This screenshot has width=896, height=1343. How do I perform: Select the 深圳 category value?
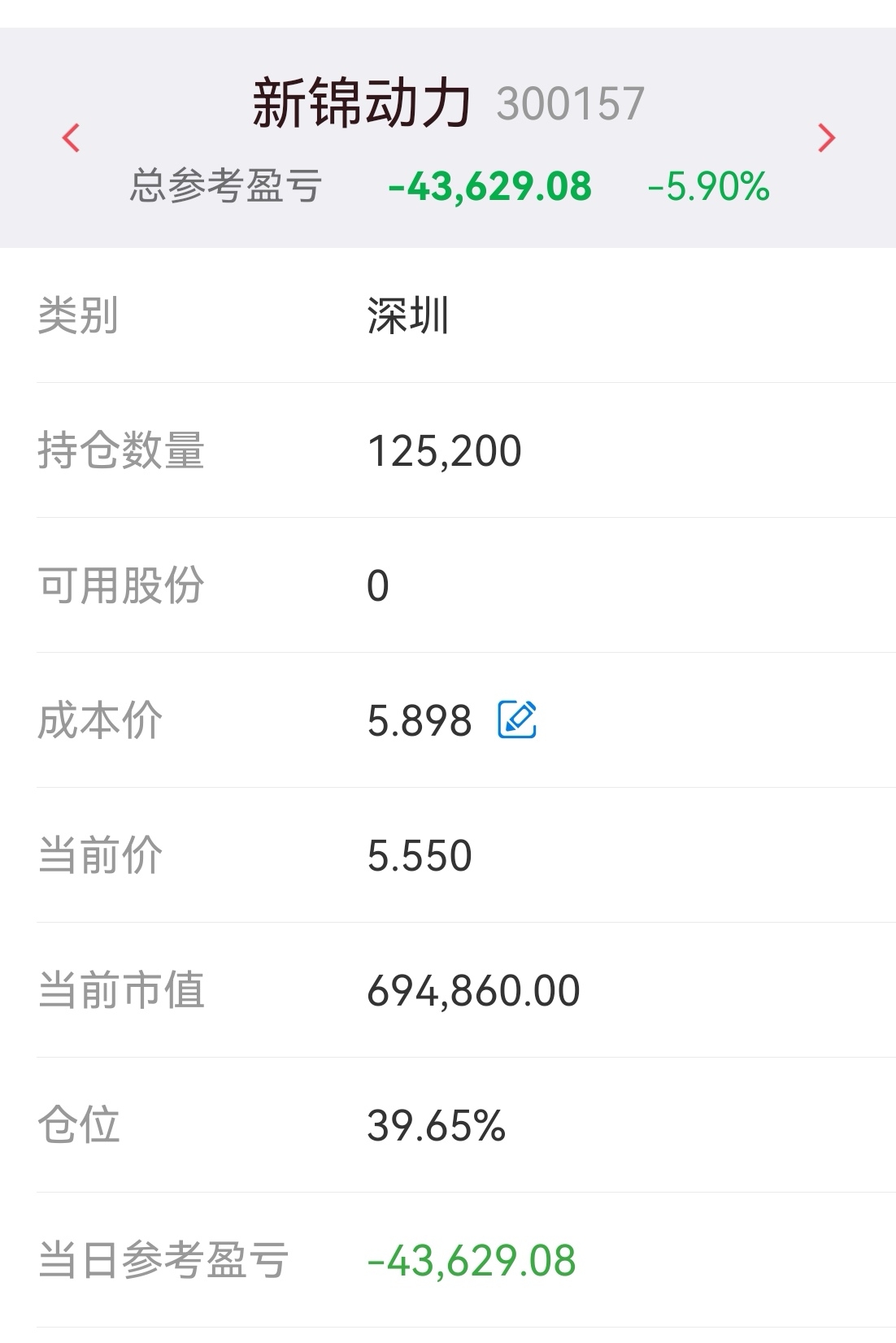coord(407,315)
